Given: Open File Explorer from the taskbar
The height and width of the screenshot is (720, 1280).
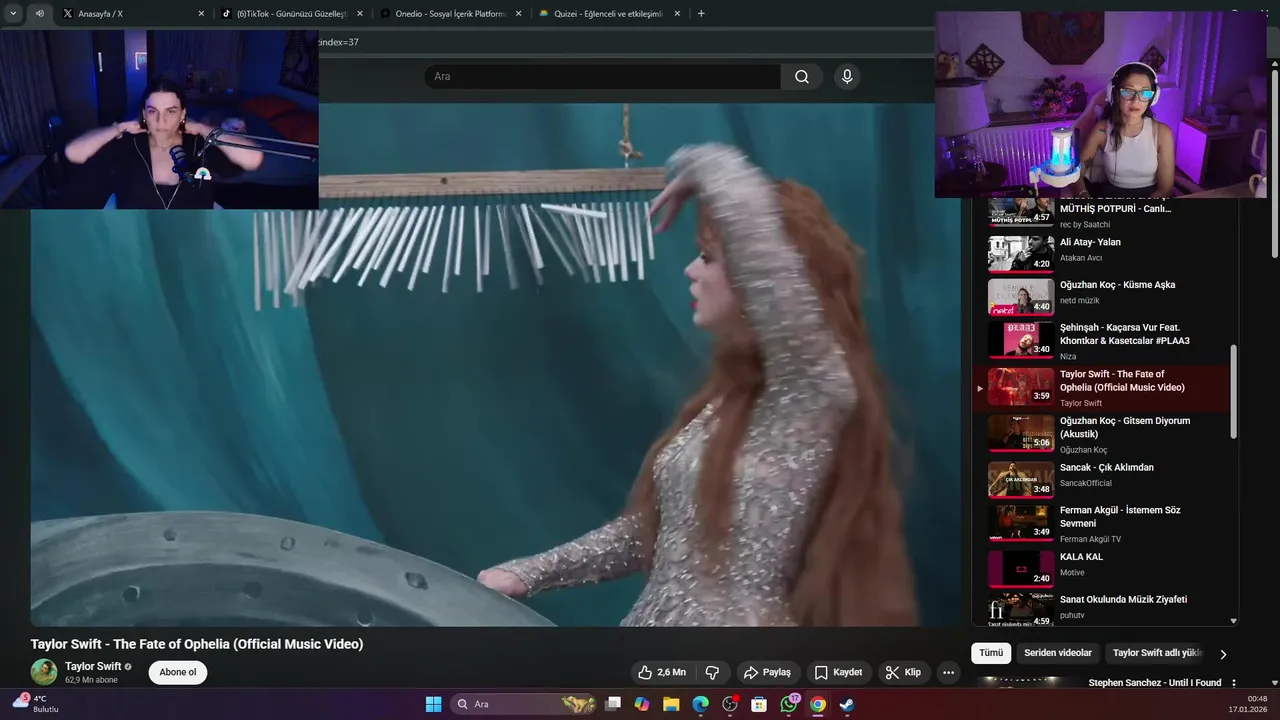Looking at the screenshot, I should point(671,704).
